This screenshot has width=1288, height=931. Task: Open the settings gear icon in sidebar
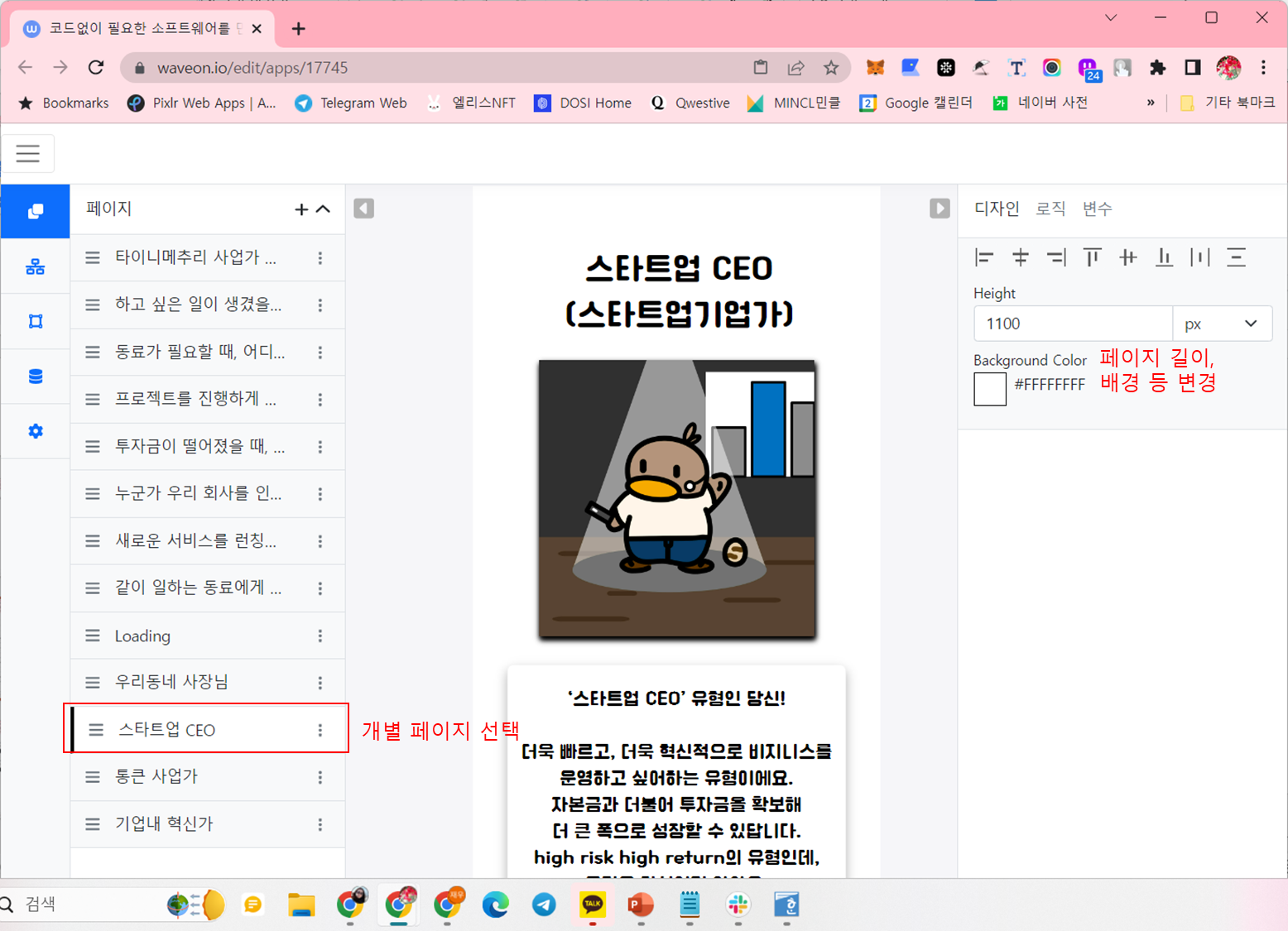click(x=35, y=431)
